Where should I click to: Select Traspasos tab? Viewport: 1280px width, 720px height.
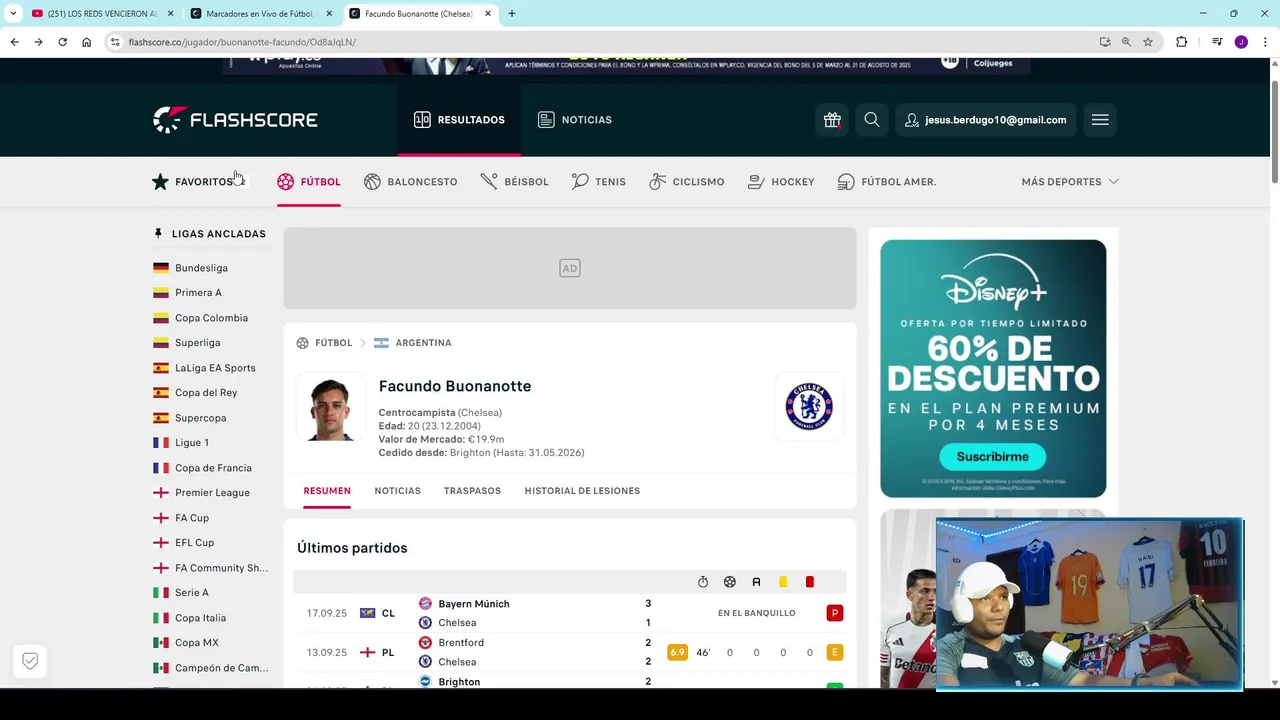pos(472,491)
